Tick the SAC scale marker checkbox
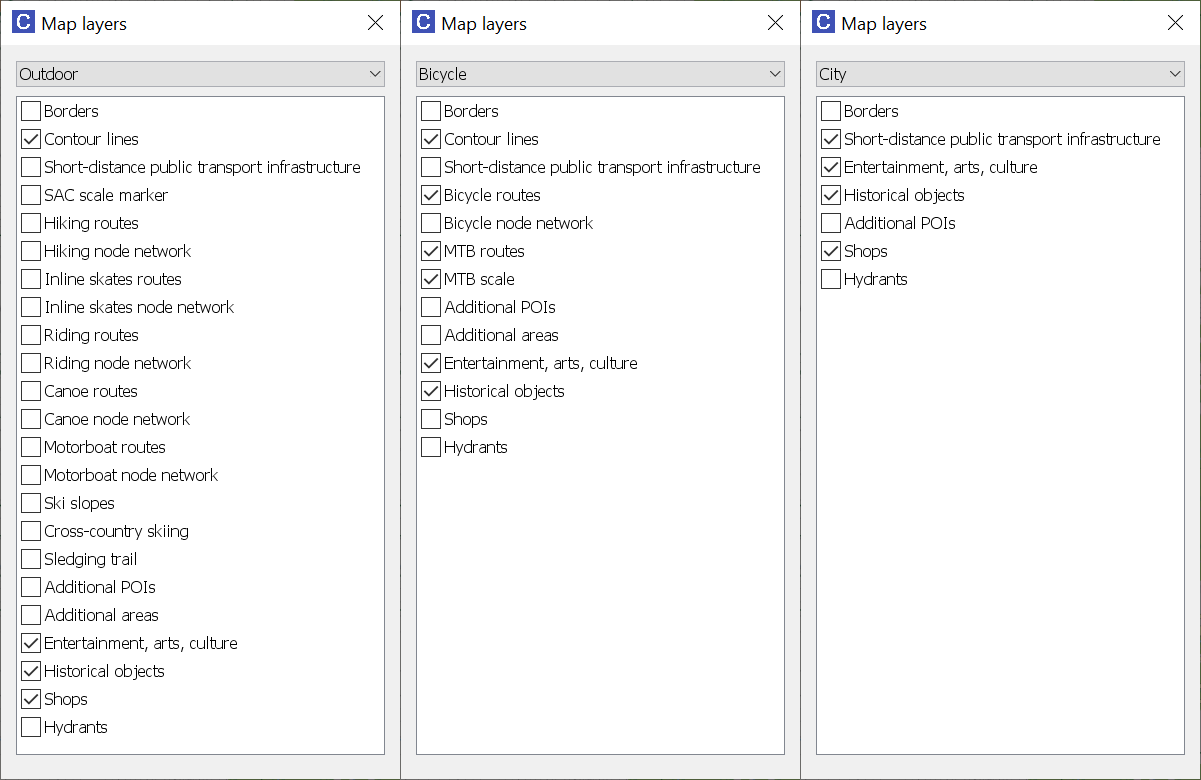This screenshot has height=780, width=1201. point(31,195)
